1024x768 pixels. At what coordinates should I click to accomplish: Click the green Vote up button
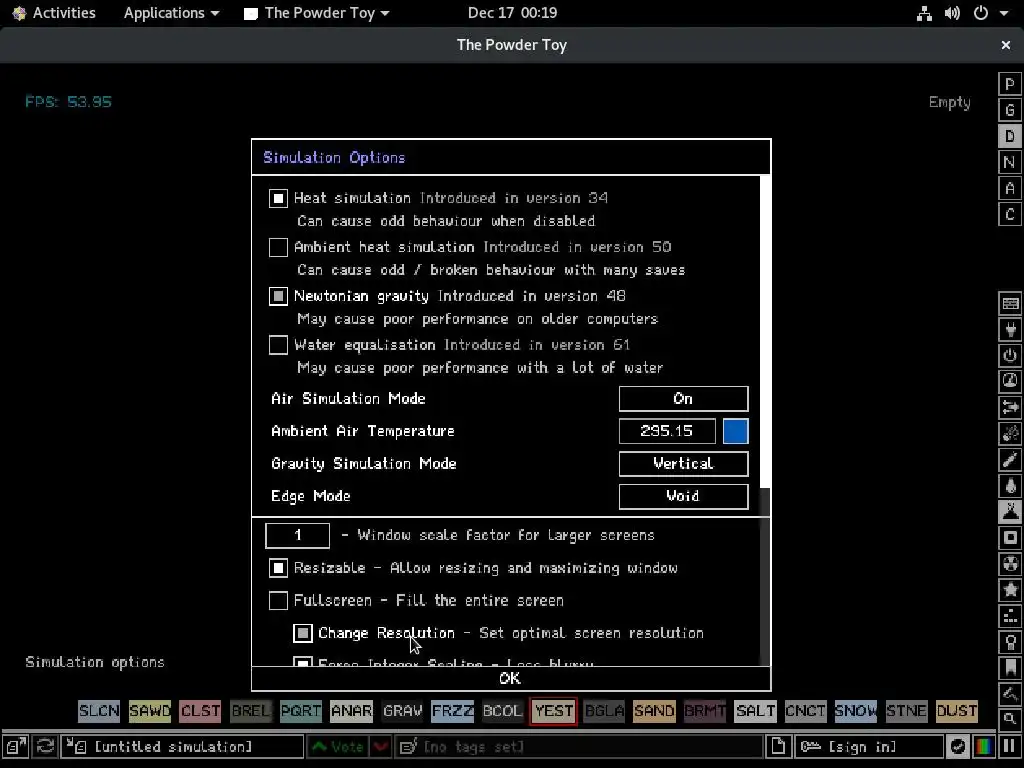coord(338,746)
